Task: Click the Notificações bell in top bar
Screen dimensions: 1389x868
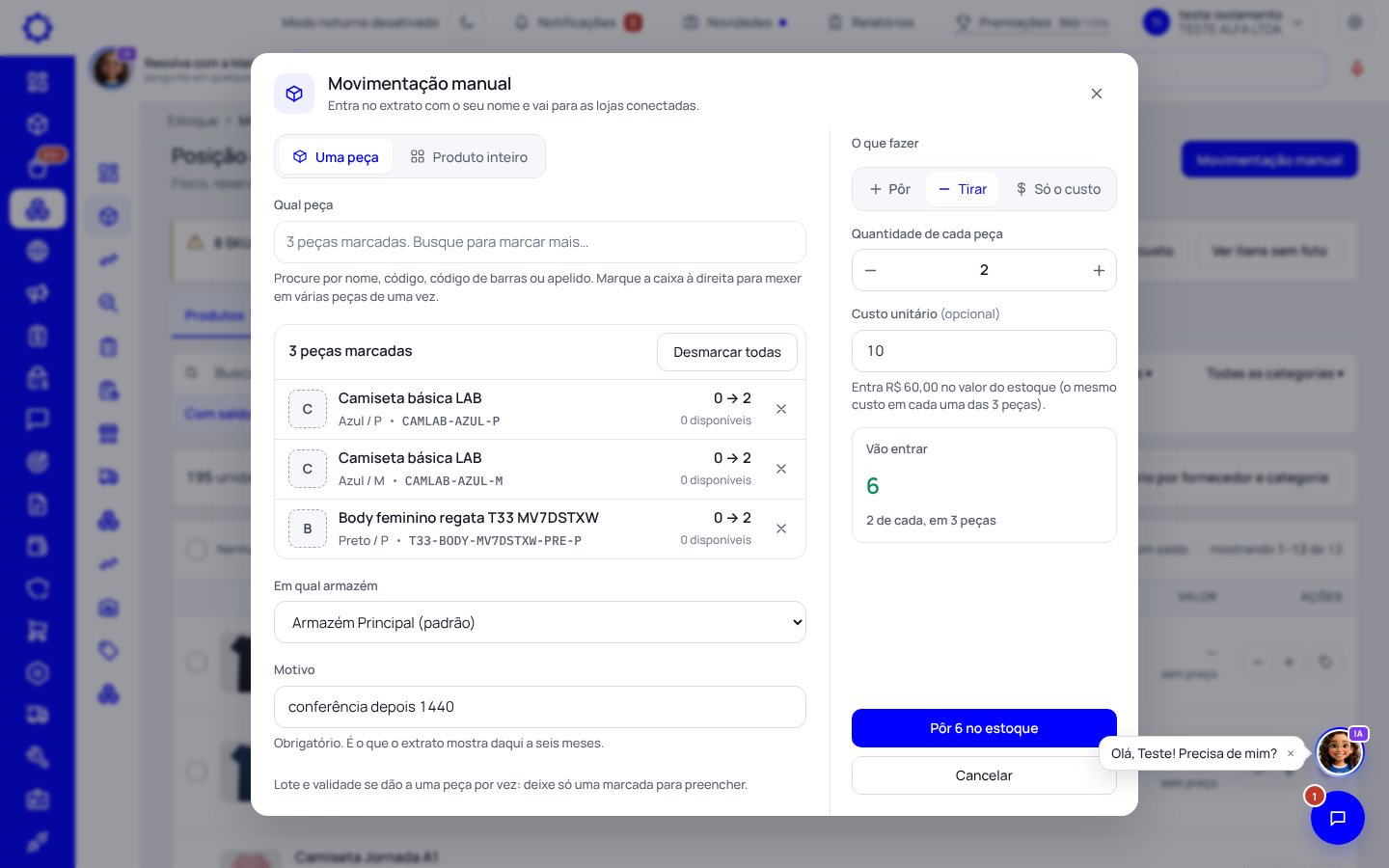Action: pyautogui.click(x=522, y=22)
